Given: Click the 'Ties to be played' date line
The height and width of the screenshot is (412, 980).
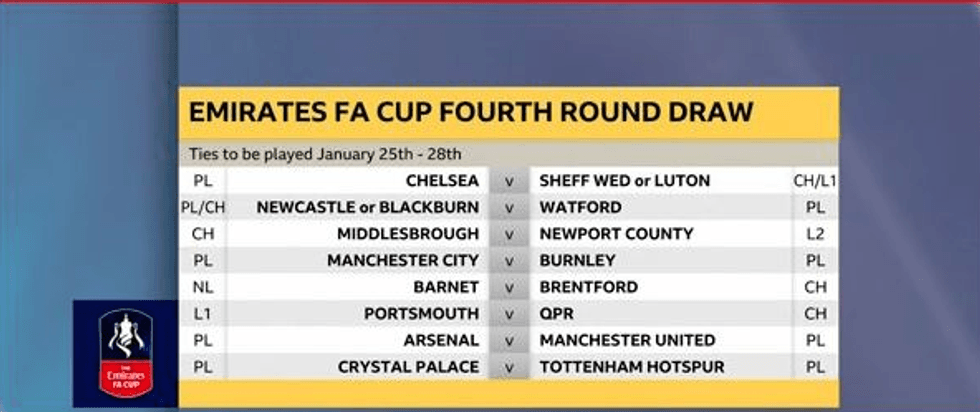Looking at the screenshot, I should (325, 154).
